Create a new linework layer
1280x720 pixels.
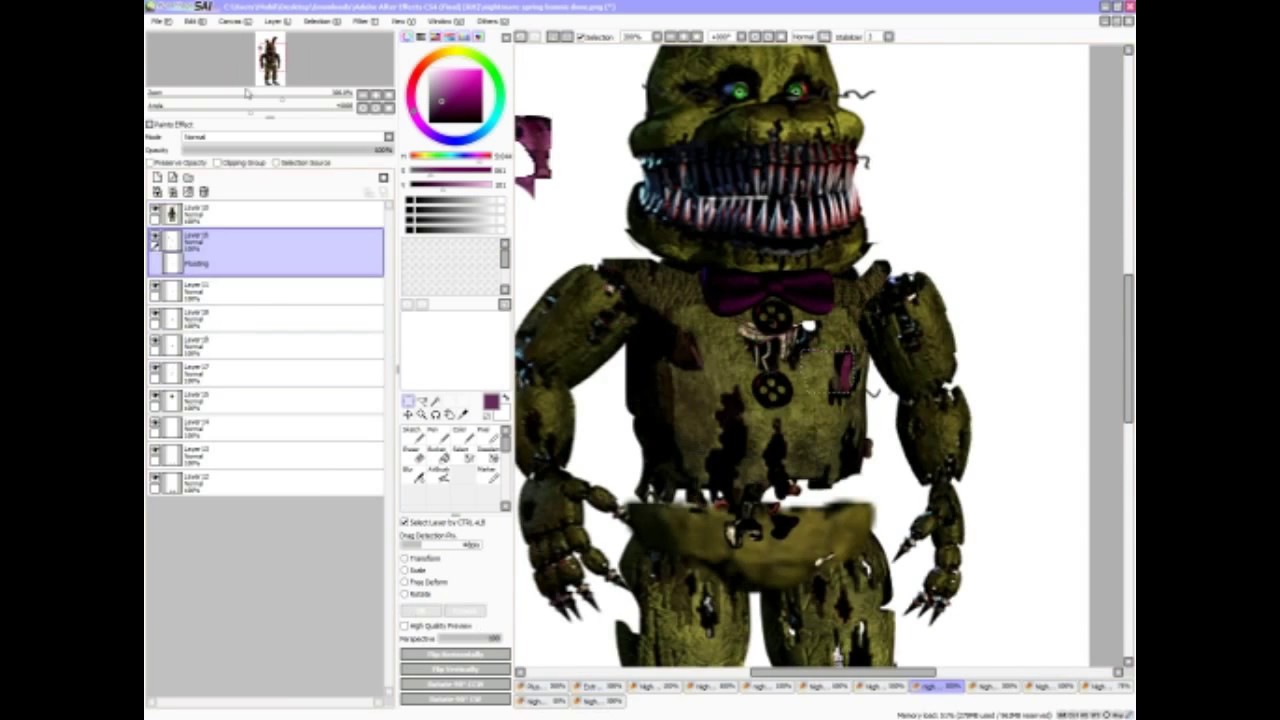tap(172, 178)
